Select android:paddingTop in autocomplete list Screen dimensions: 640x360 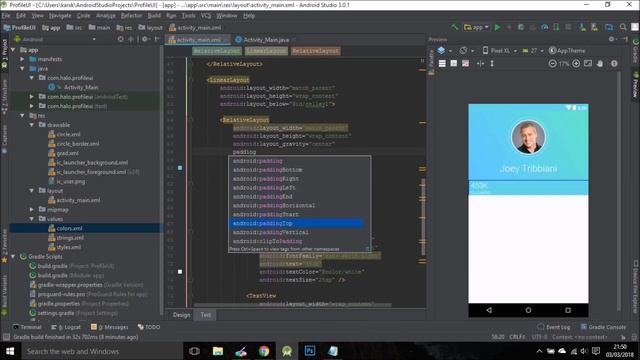click(x=296, y=223)
